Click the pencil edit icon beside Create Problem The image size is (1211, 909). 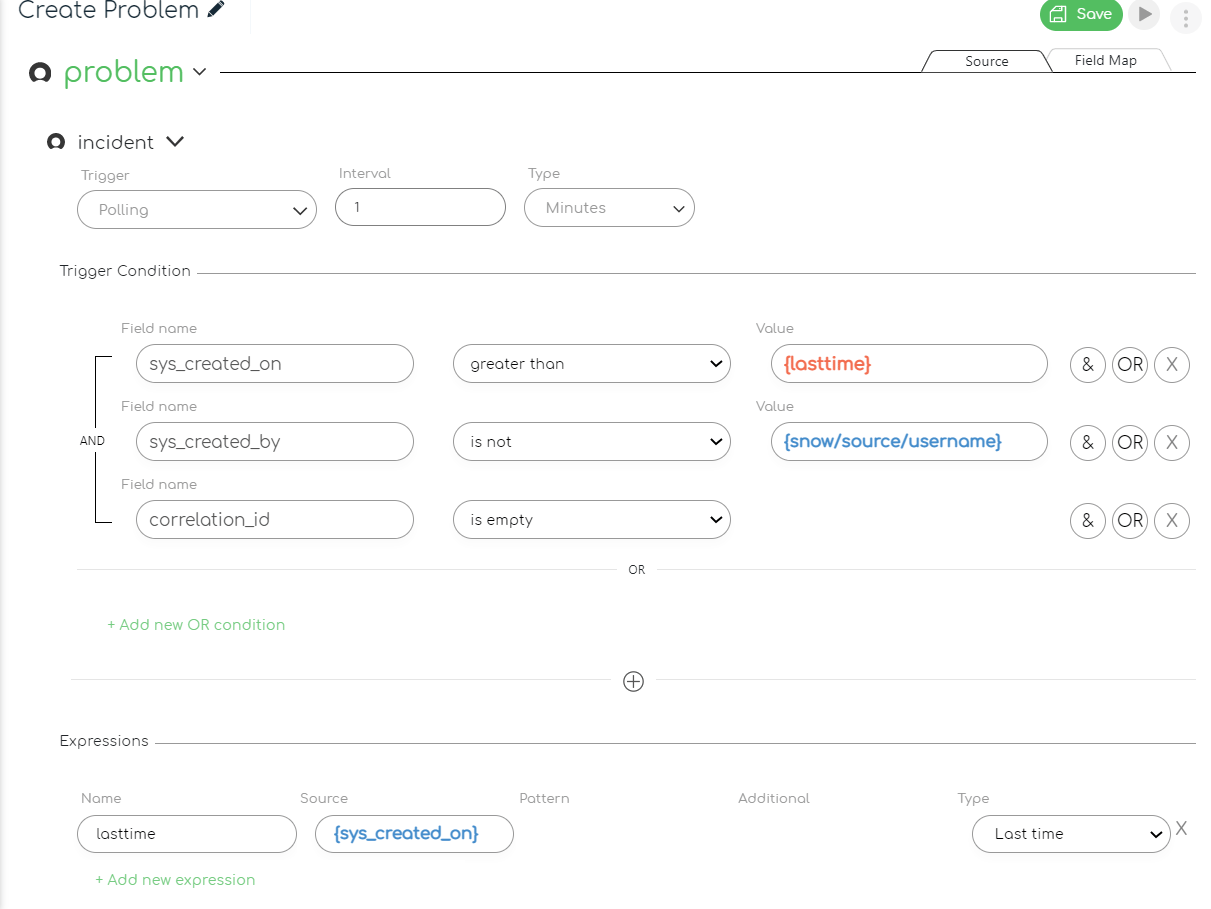[x=216, y=10]
